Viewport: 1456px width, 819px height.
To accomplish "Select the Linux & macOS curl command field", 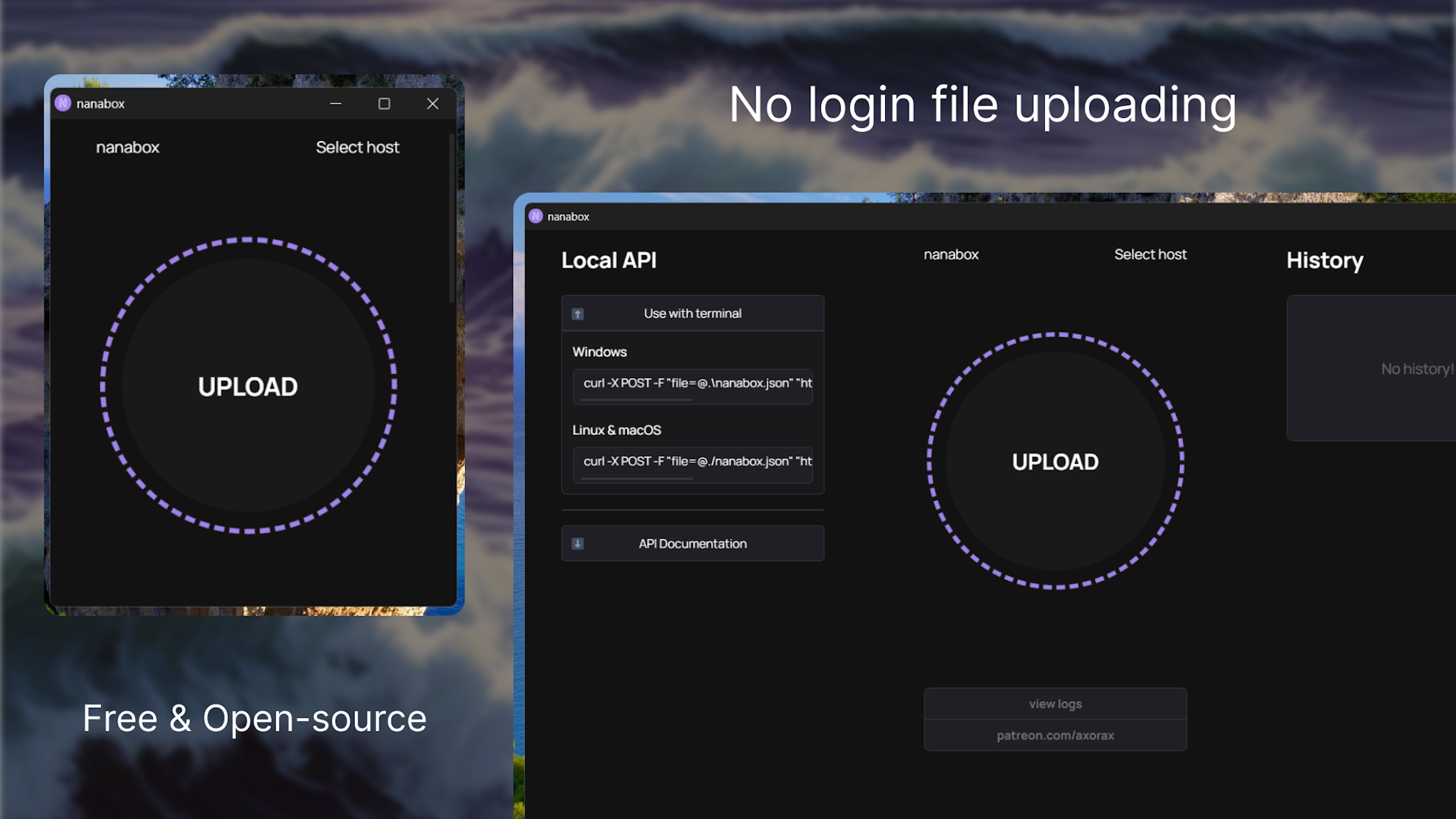I will pyautogui.click(x=692, y=463).
